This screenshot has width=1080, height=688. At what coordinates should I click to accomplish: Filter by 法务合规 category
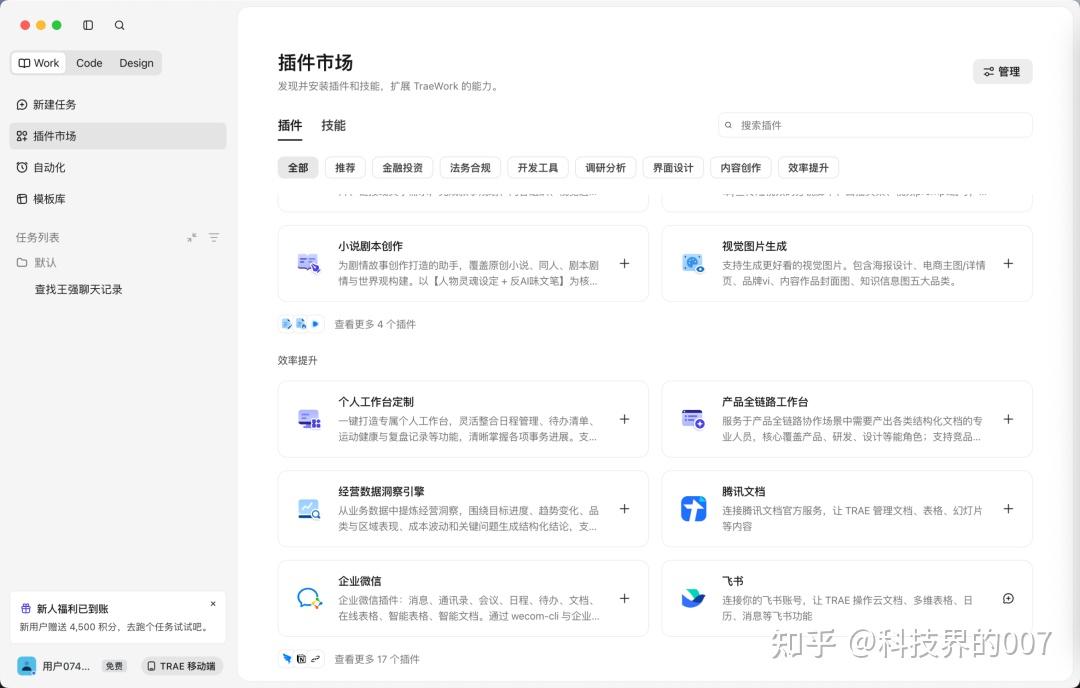pos(470,167)
